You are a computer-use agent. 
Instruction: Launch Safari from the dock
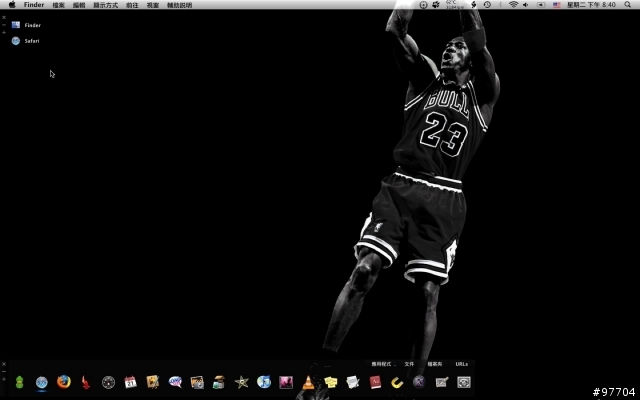click(42, 381)
